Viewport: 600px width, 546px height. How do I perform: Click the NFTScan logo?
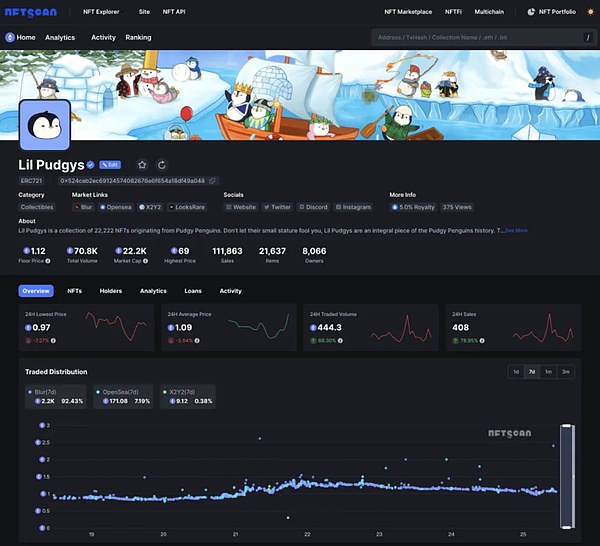click(30, 11)
